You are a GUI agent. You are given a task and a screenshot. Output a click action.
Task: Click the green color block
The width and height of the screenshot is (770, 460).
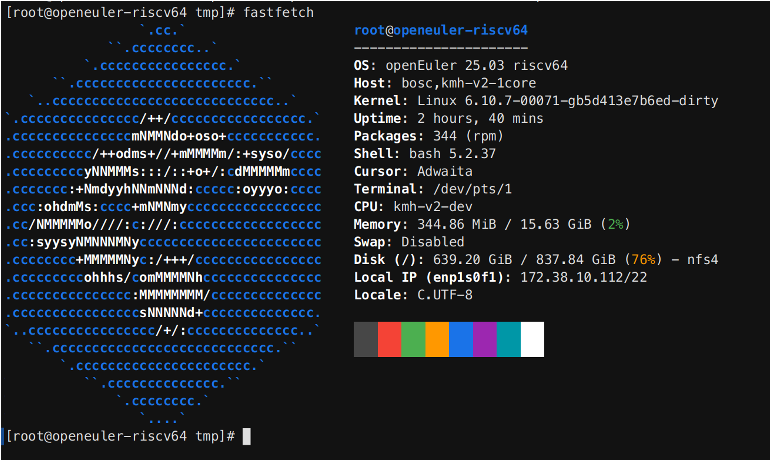(x=413, y=339)
